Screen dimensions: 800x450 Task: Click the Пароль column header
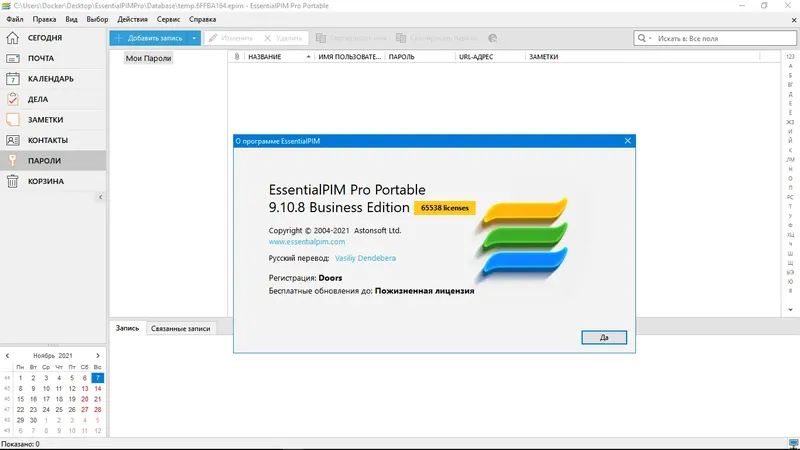pyautogui.click(x=420, y=57)
